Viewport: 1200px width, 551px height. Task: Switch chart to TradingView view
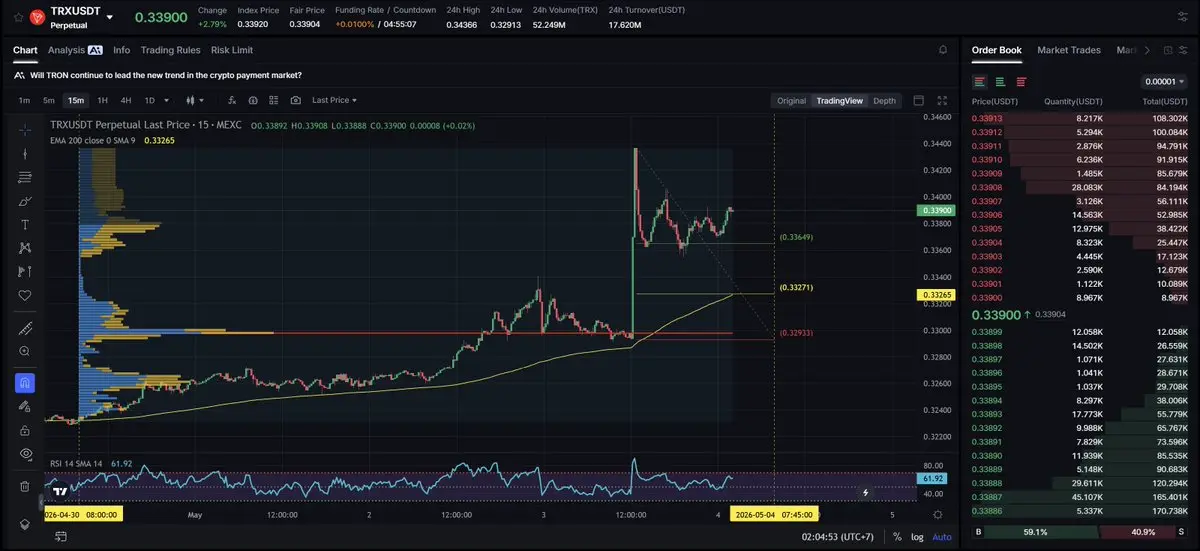(x=839, y=100)
